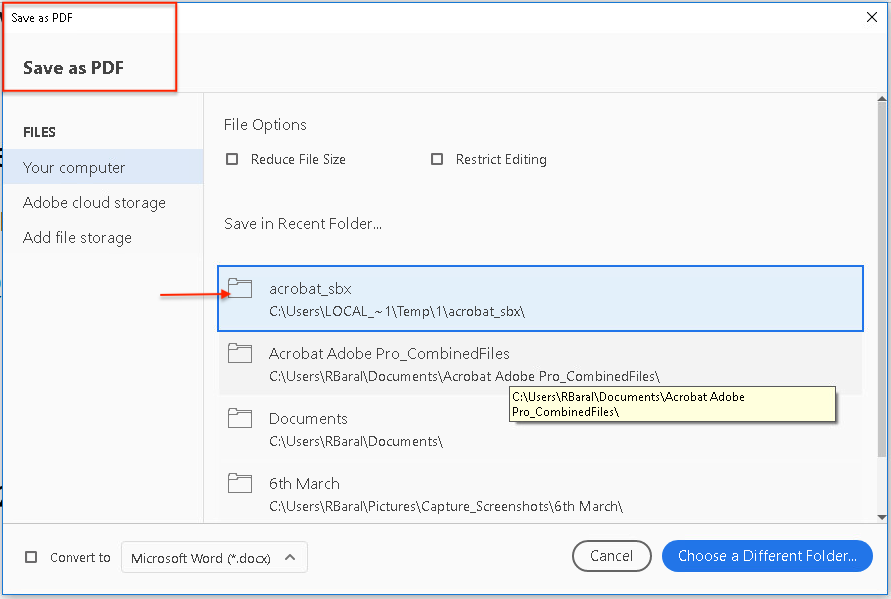The height and width of the screenshot is (599, 891).
Task: Click the acrobat_sbx folder icon
Action: click(240, 289)
